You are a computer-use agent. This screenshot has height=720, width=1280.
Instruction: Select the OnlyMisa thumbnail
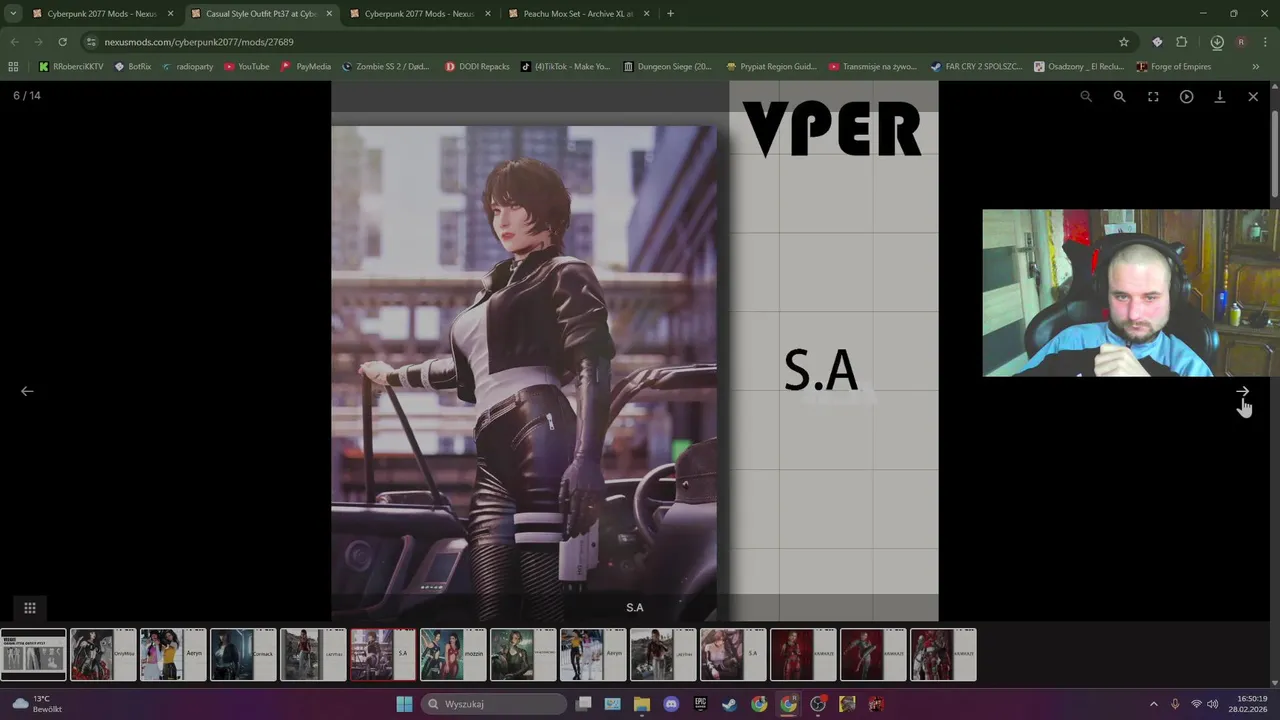pos(103,654)
